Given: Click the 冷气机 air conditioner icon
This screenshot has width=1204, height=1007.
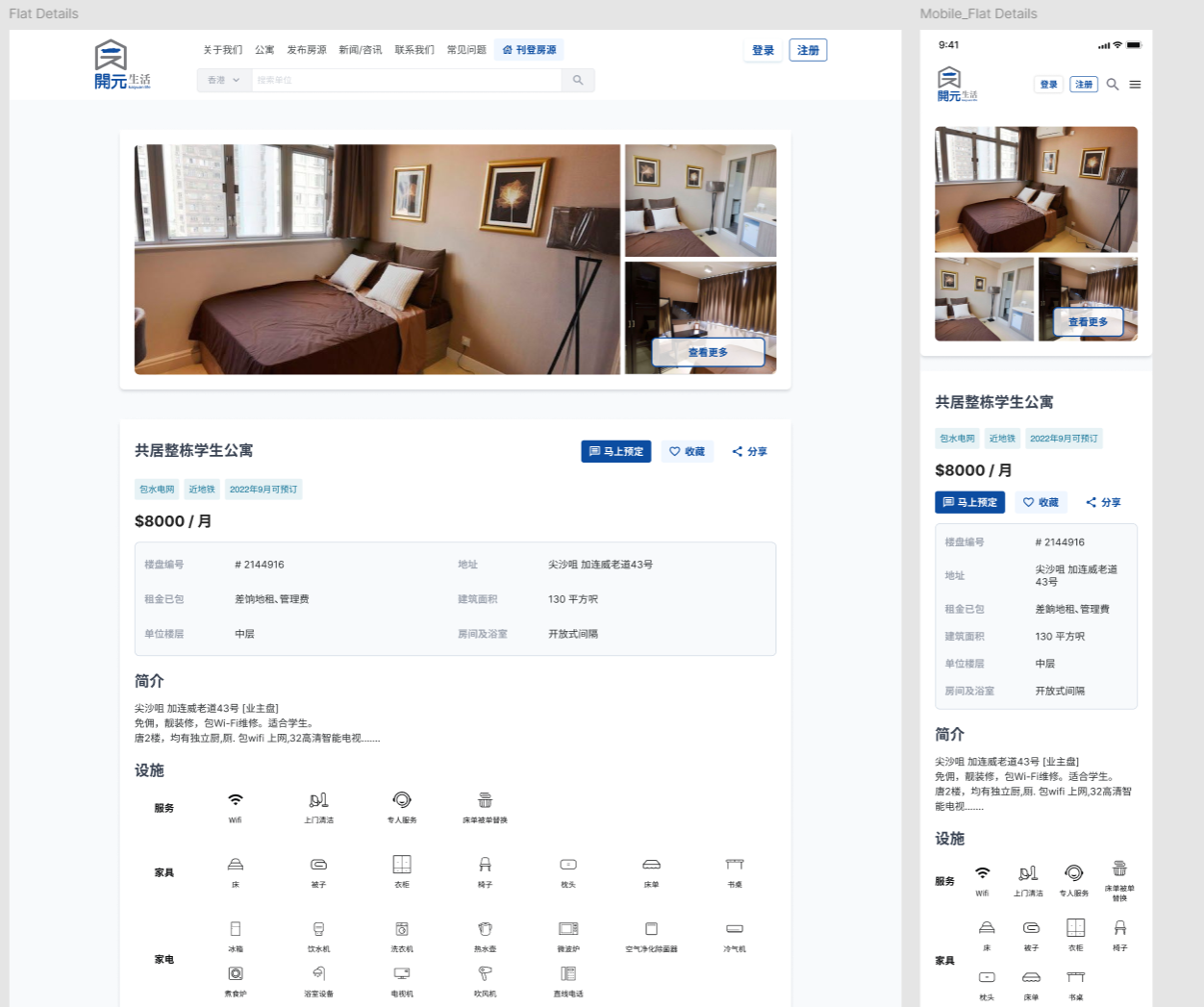Looking at the screenshot, I should (x=735, y=928).
